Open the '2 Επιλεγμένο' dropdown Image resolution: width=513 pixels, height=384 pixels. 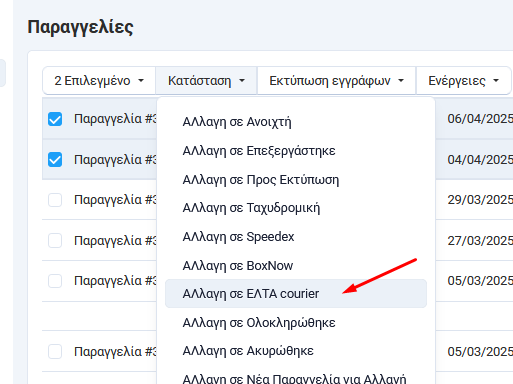coord(99,81)
